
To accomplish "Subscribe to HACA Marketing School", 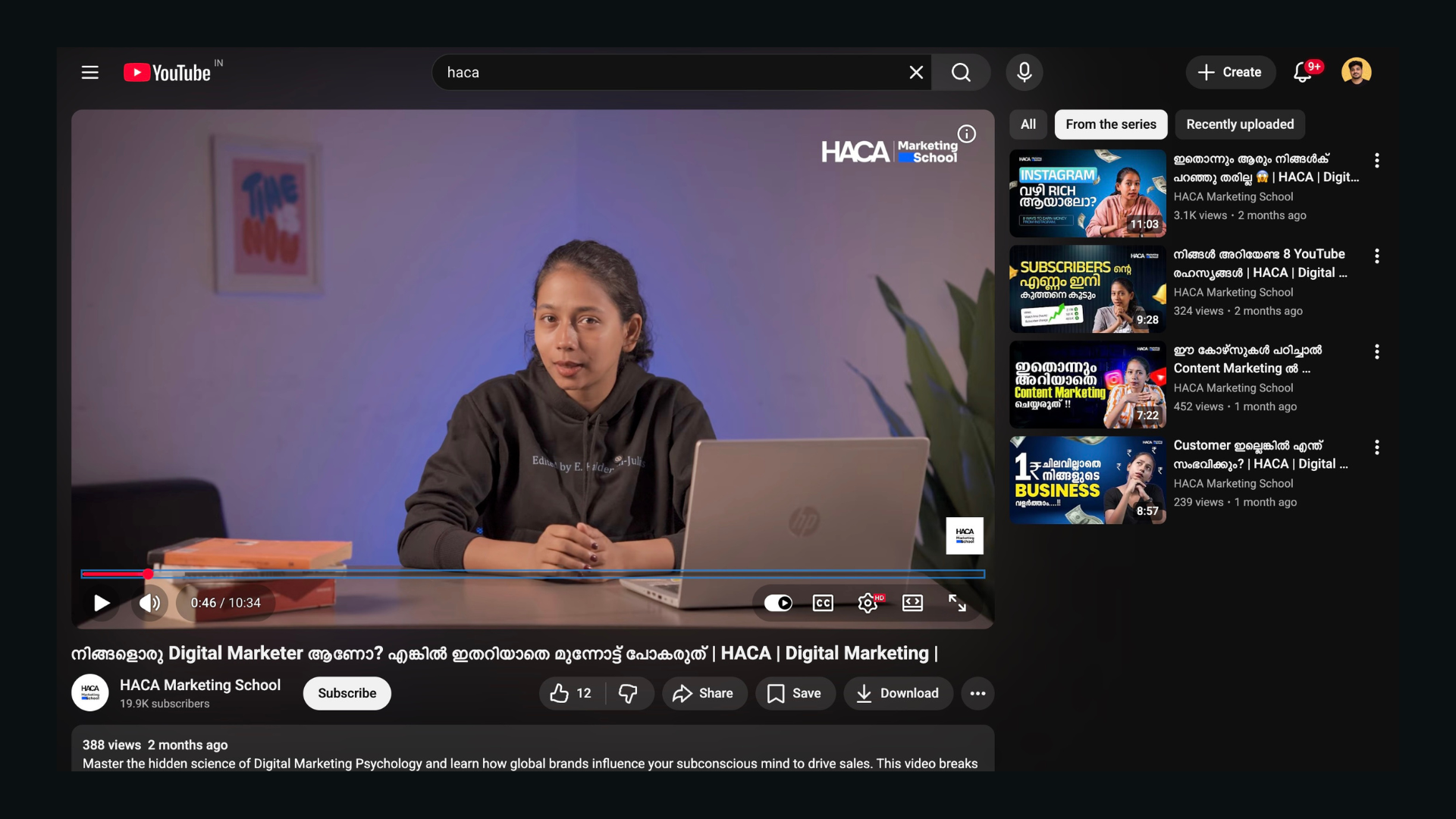I will pyautogui.click(x=347, y=693).
